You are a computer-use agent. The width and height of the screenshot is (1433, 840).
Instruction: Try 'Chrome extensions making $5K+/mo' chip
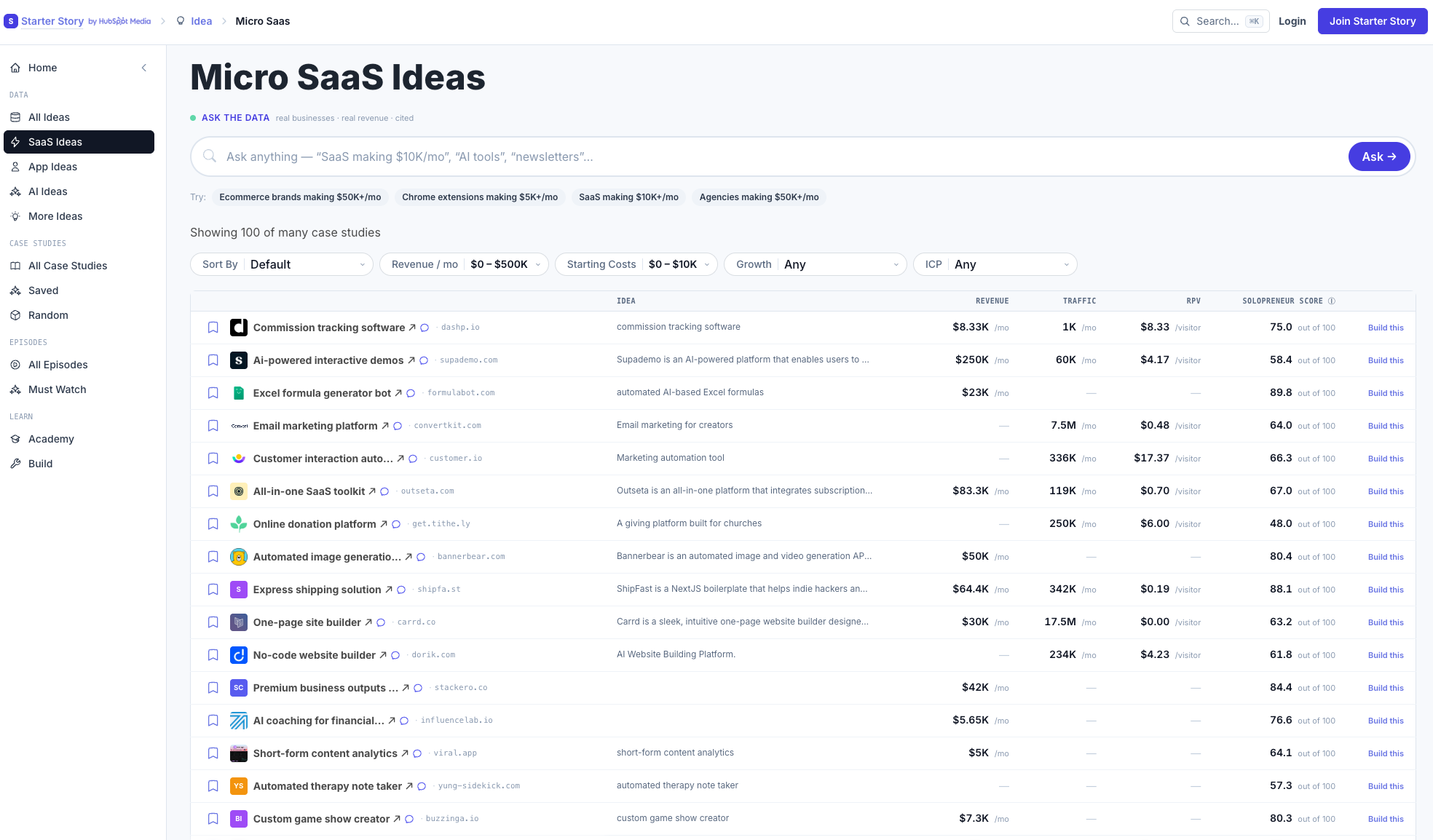(x=480, y=197)
